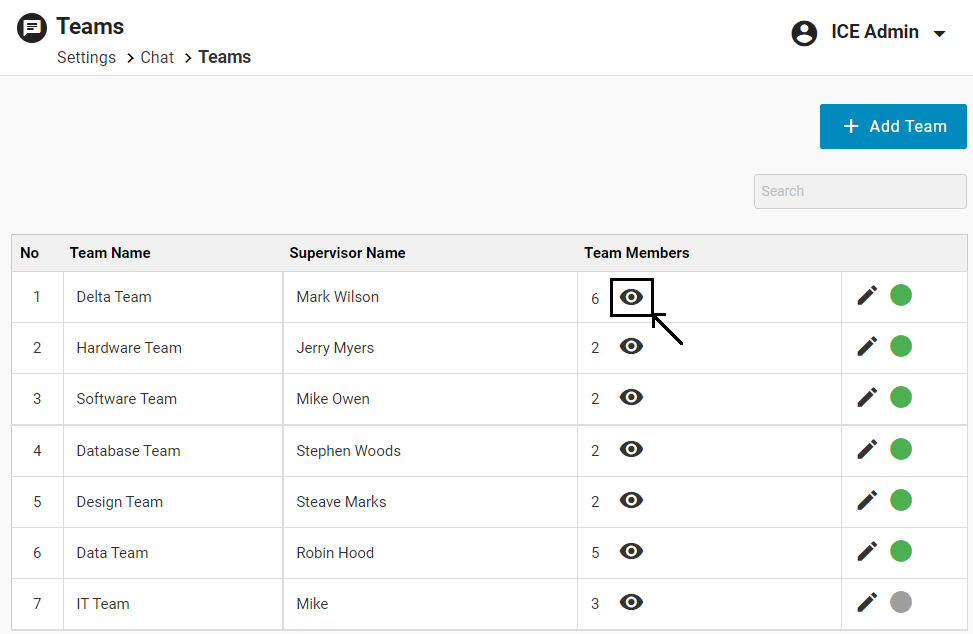Viewport: 973px width, 634px height.
Task: View members of Delta Team
Action: pyautogui.click(x=631, y=297)
